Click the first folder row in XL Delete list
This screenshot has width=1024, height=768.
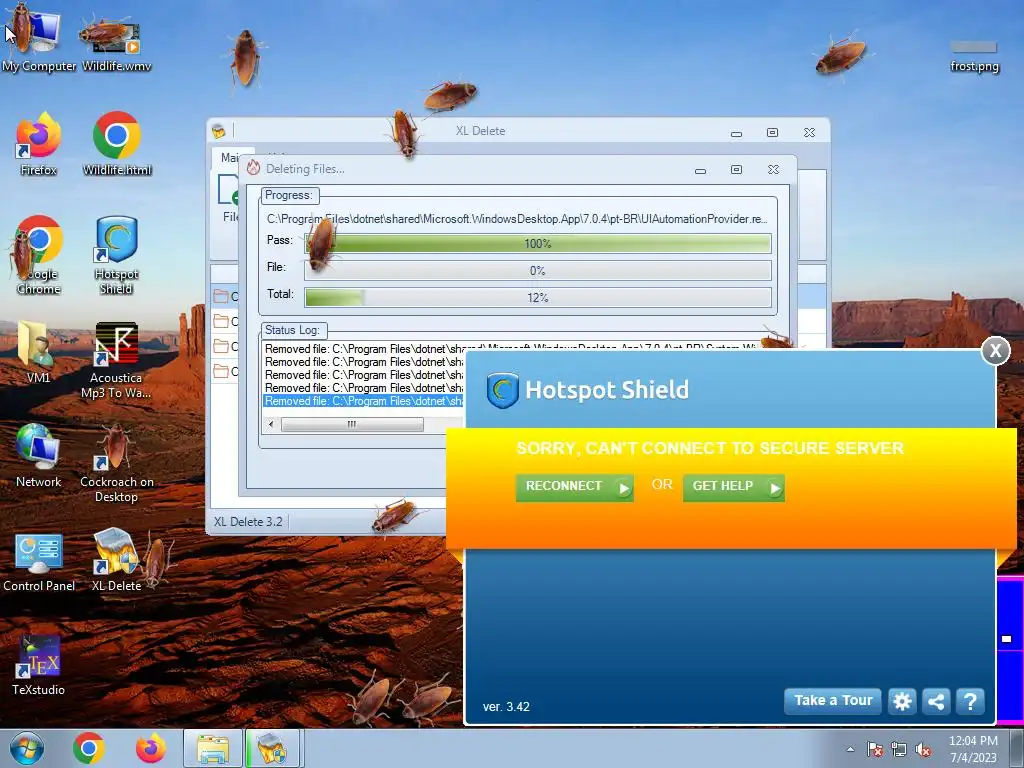click(x=225, y=296)
